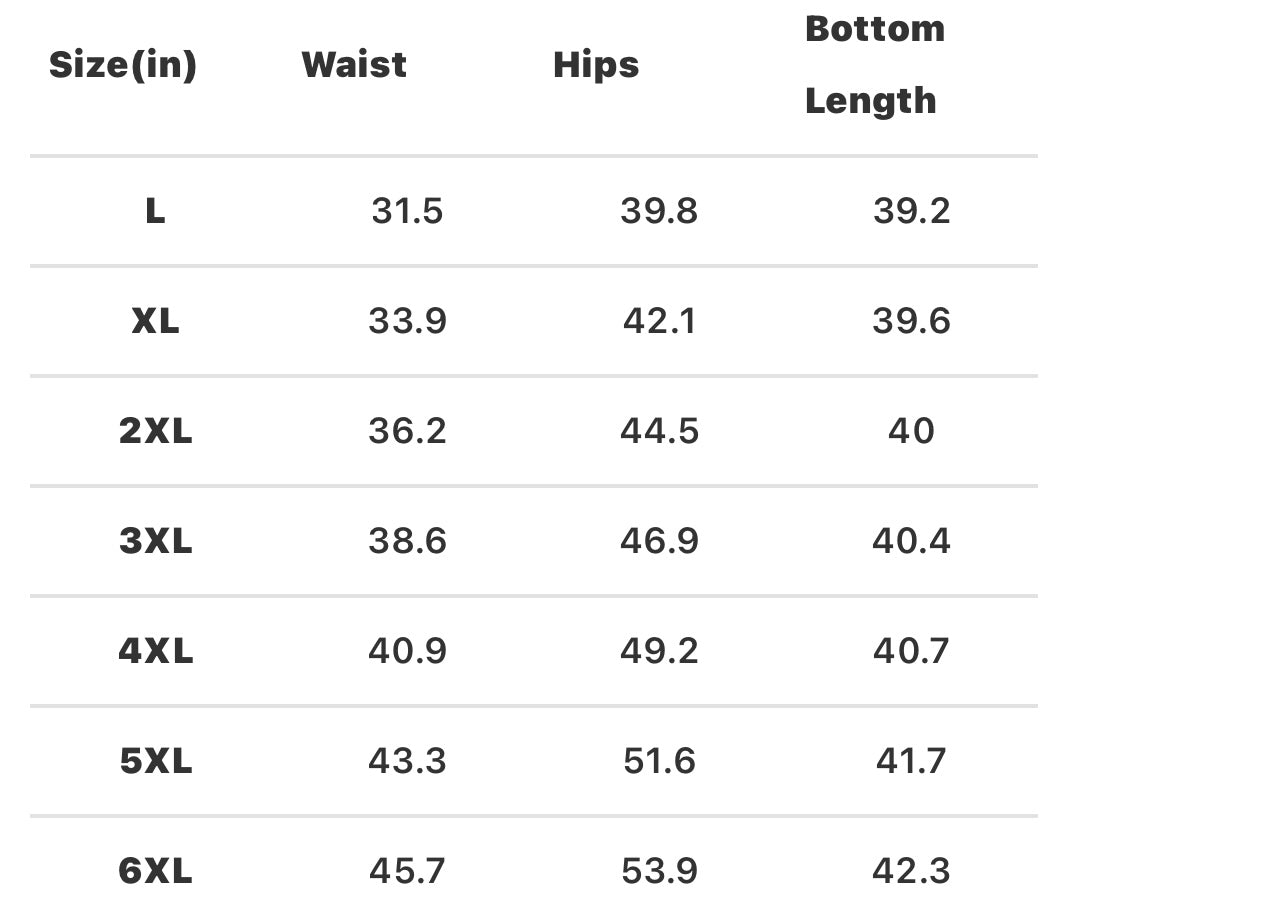Click the 2XL bottom length value 40
Screen dimensions: 1284x913
click(x=911, y=431)
